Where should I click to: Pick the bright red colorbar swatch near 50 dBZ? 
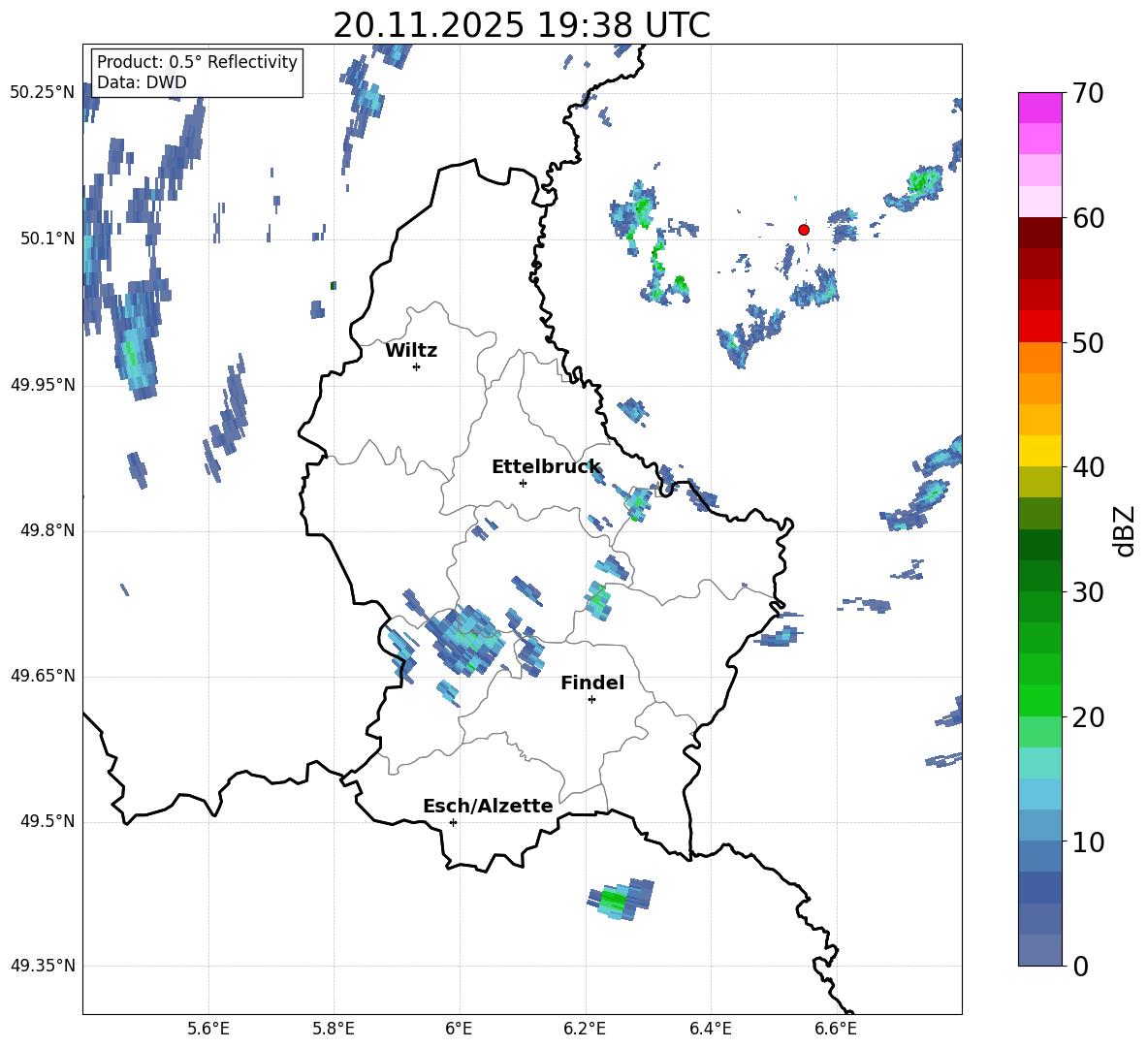coord(1040,326)
